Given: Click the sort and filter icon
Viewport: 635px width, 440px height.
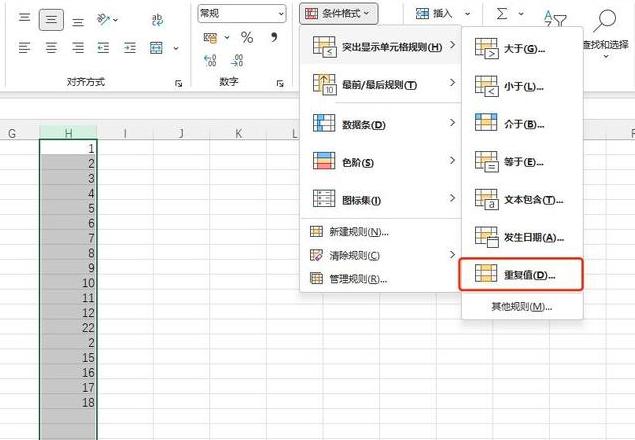Looking at the screenshot, I should click(x=555, y=19).
